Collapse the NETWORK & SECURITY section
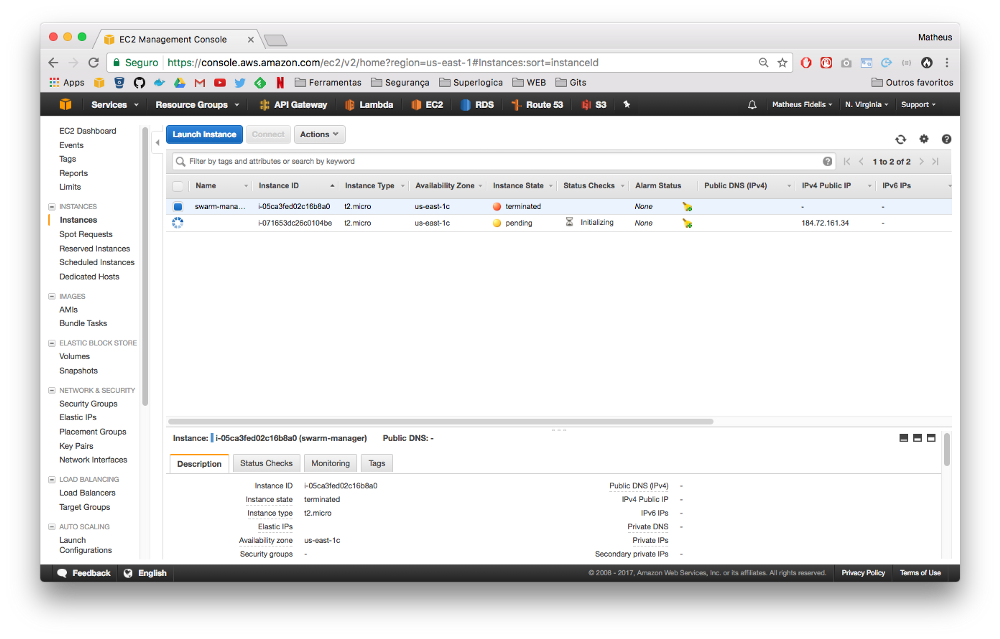 tap(52, 390)
